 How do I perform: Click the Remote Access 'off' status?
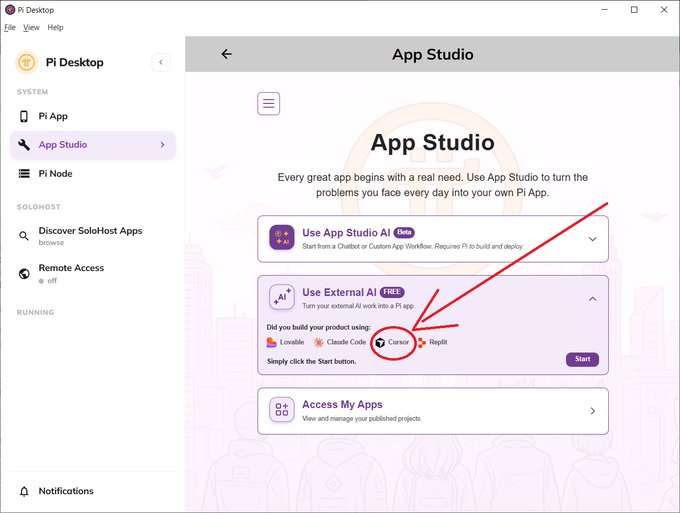coord(52,281)
